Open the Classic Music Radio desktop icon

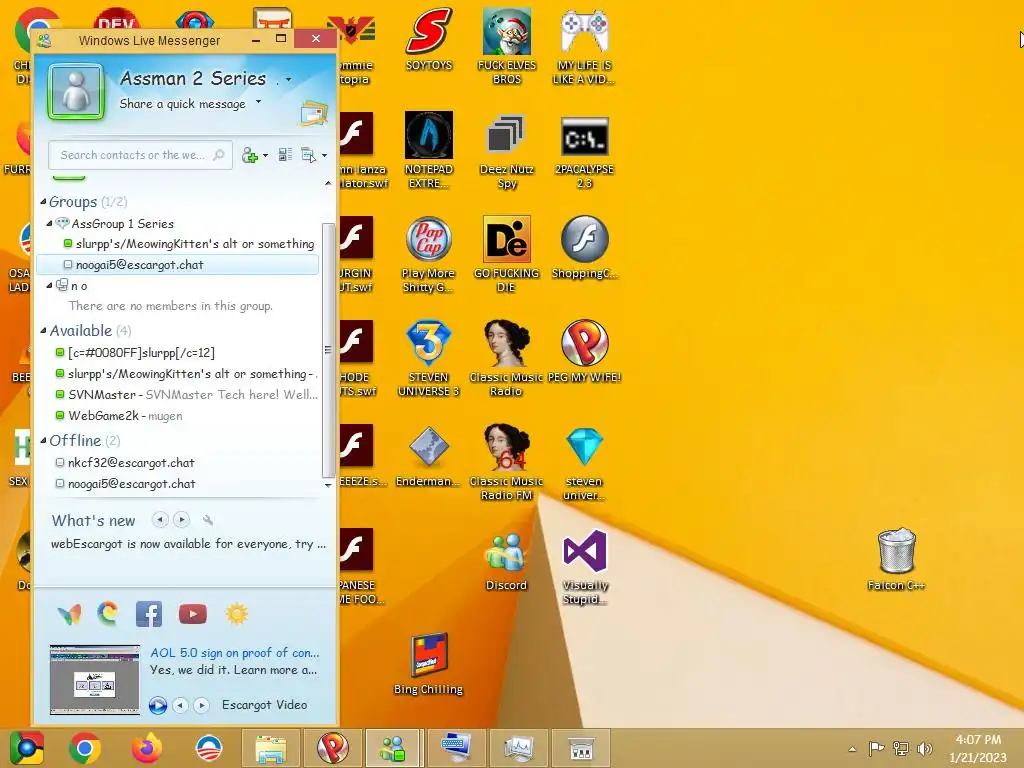coord(506,359)
